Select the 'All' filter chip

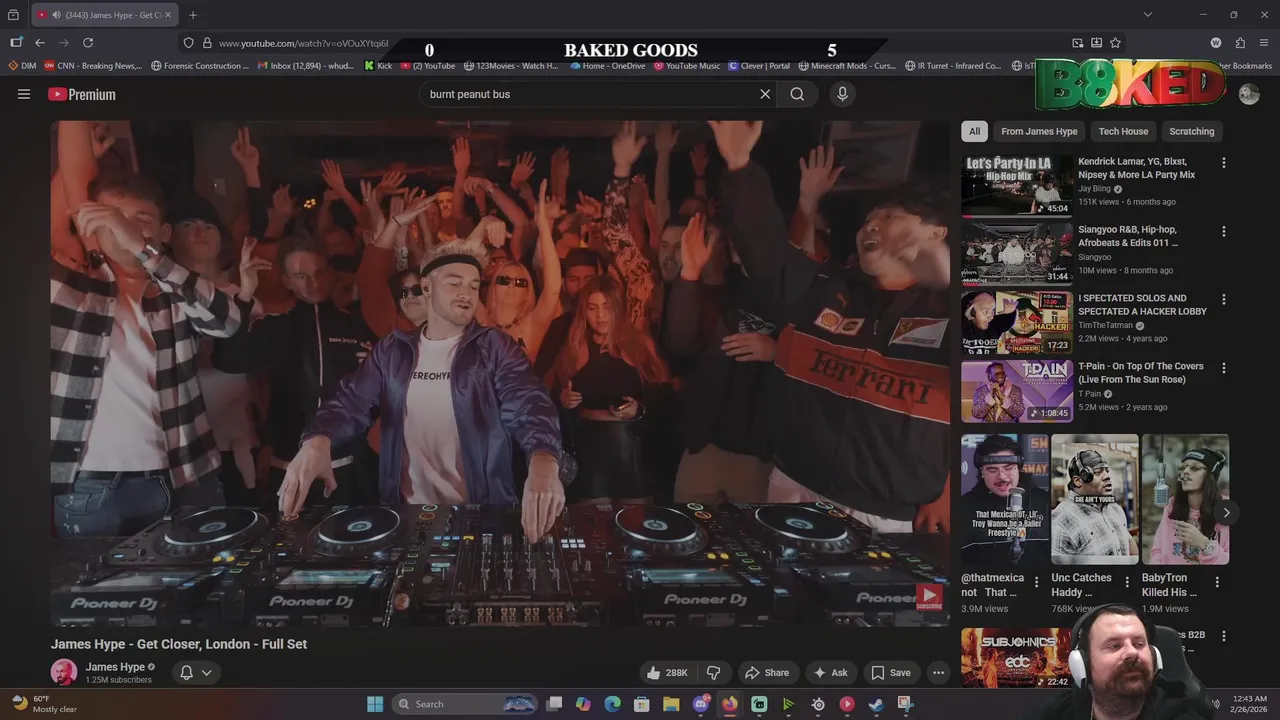click(x=974, y=131)
